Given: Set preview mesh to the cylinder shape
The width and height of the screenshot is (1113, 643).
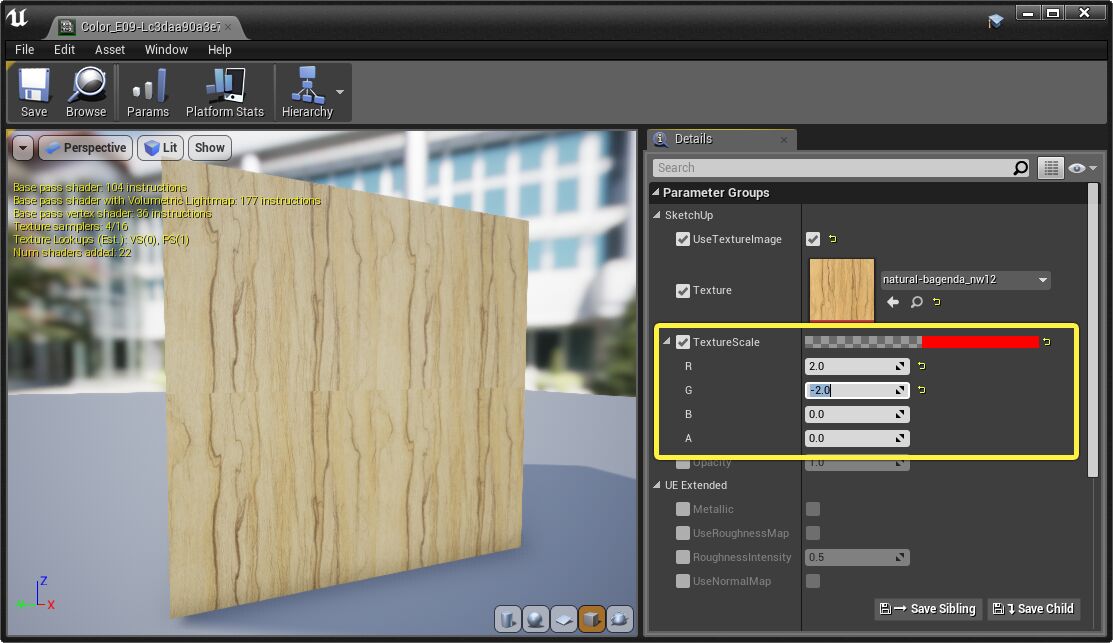Looking at the screenshot, I should [507, 618].
